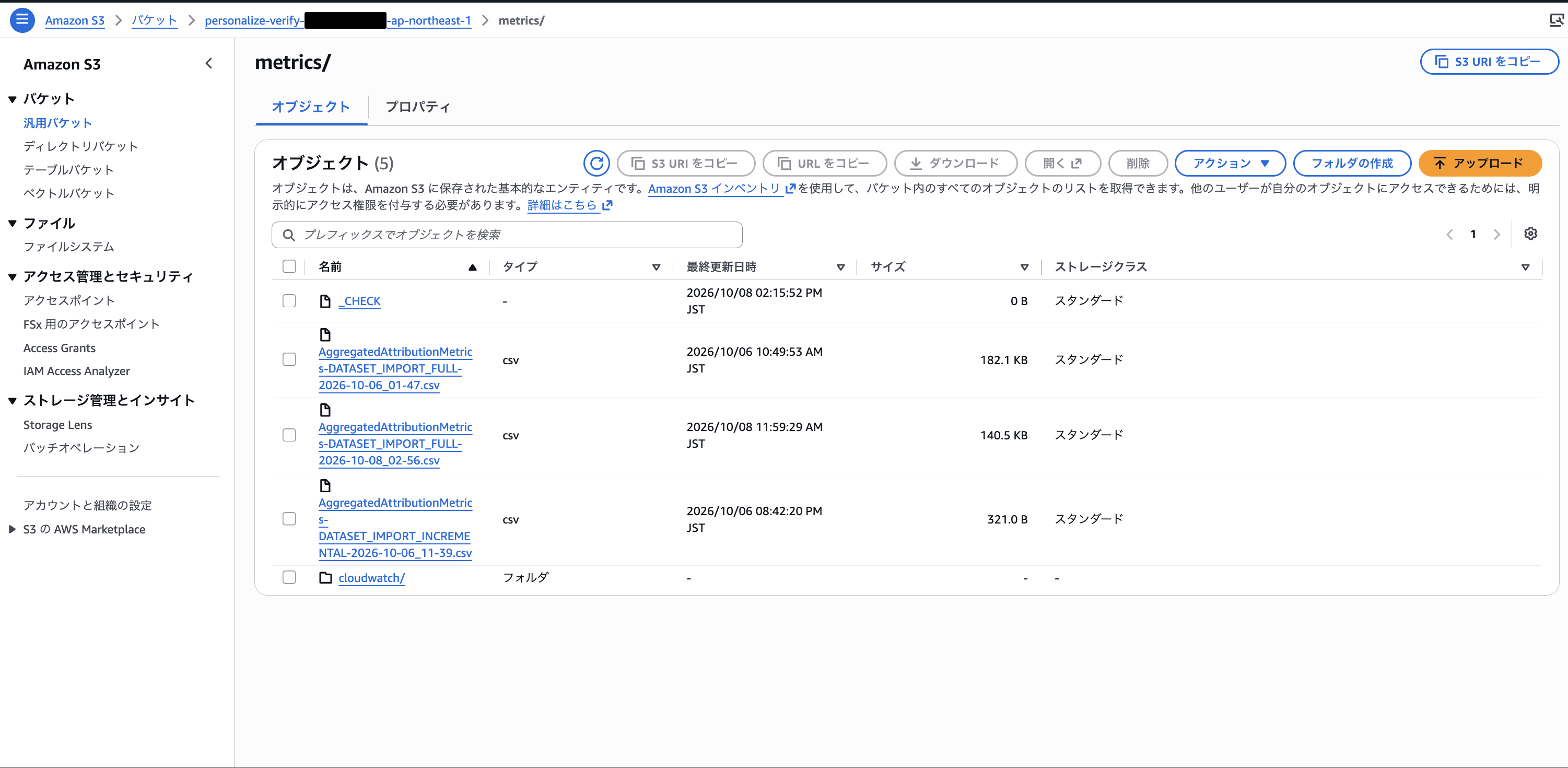Click file icon above the 2026-10-08_02-56.csv name
The height and width of the screenshot is (768, 1568).
click(325, 410)
